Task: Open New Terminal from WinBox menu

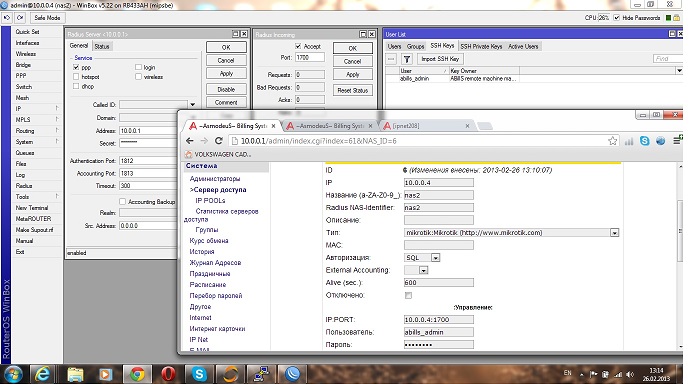Action: pyautogui.click(x=32, y=207)
